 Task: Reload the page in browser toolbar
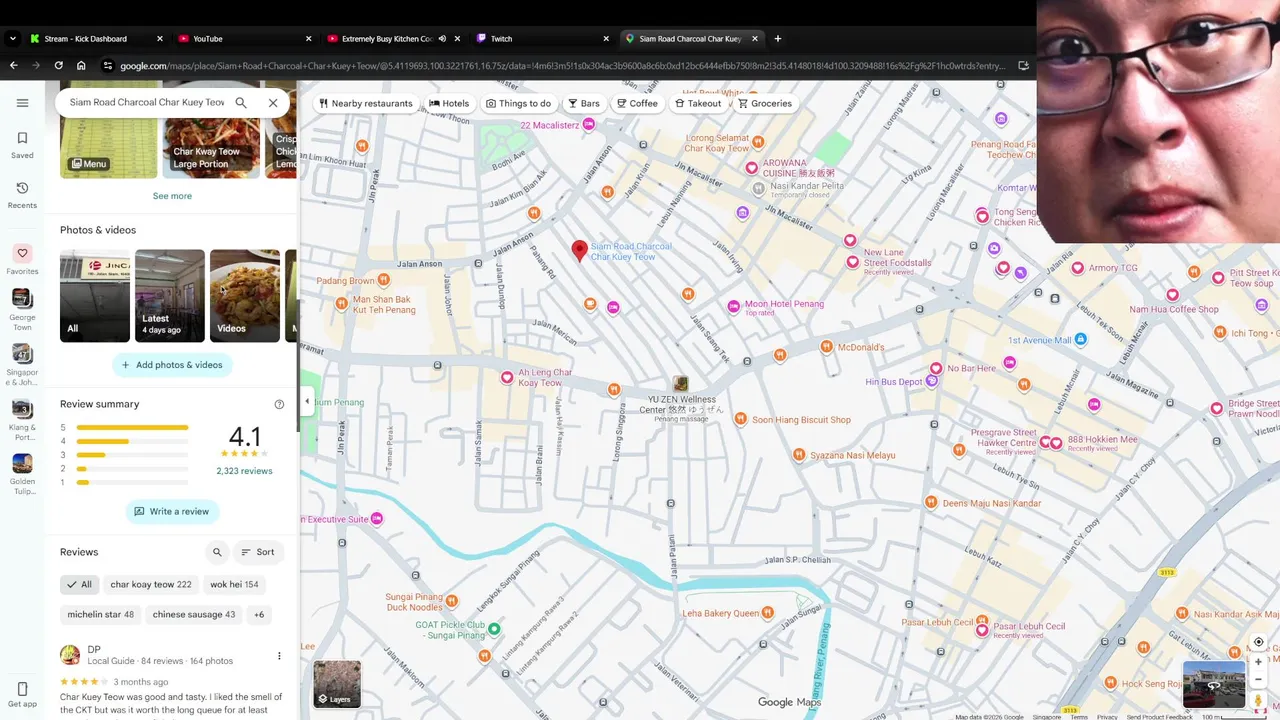58,66
